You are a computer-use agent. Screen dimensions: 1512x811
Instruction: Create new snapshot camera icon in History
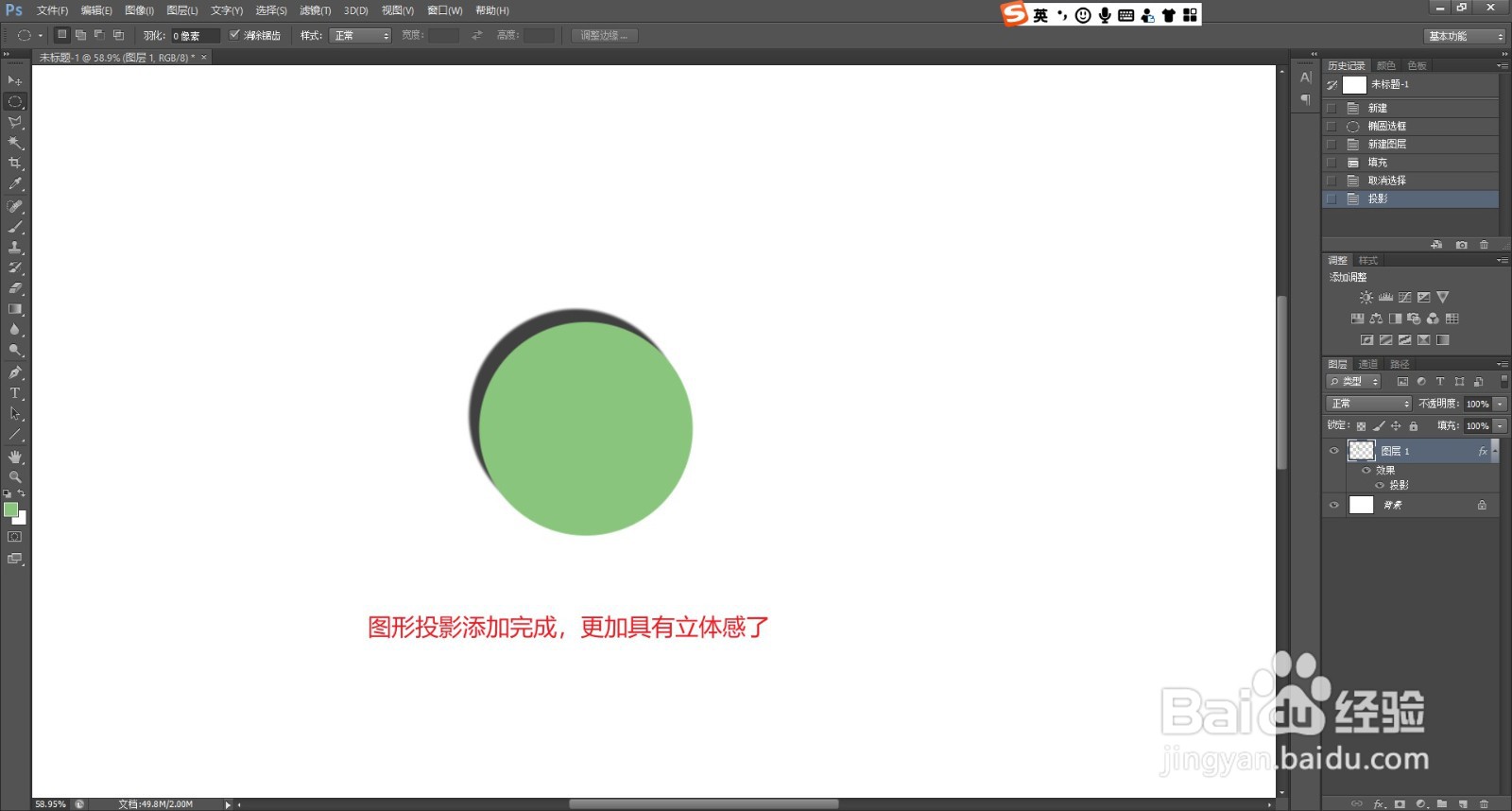(x=1462, y=245)
